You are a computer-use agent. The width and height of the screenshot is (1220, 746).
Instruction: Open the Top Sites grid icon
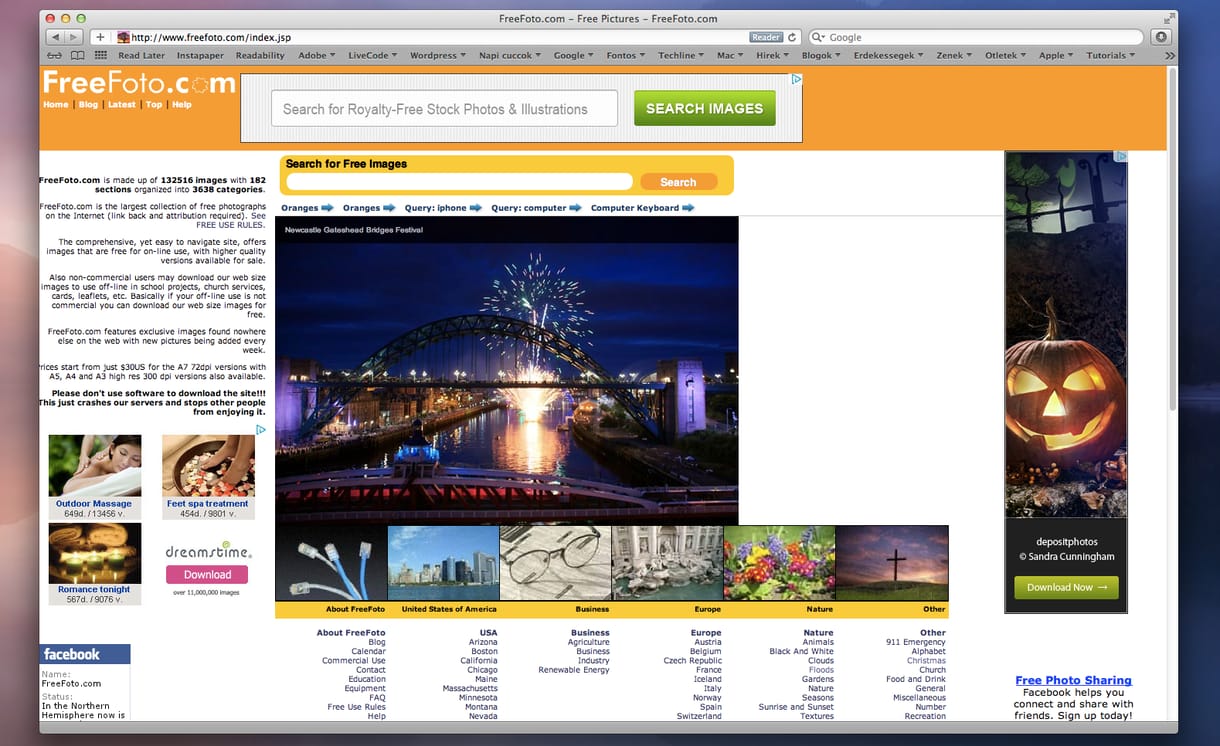tap(101, 56)
